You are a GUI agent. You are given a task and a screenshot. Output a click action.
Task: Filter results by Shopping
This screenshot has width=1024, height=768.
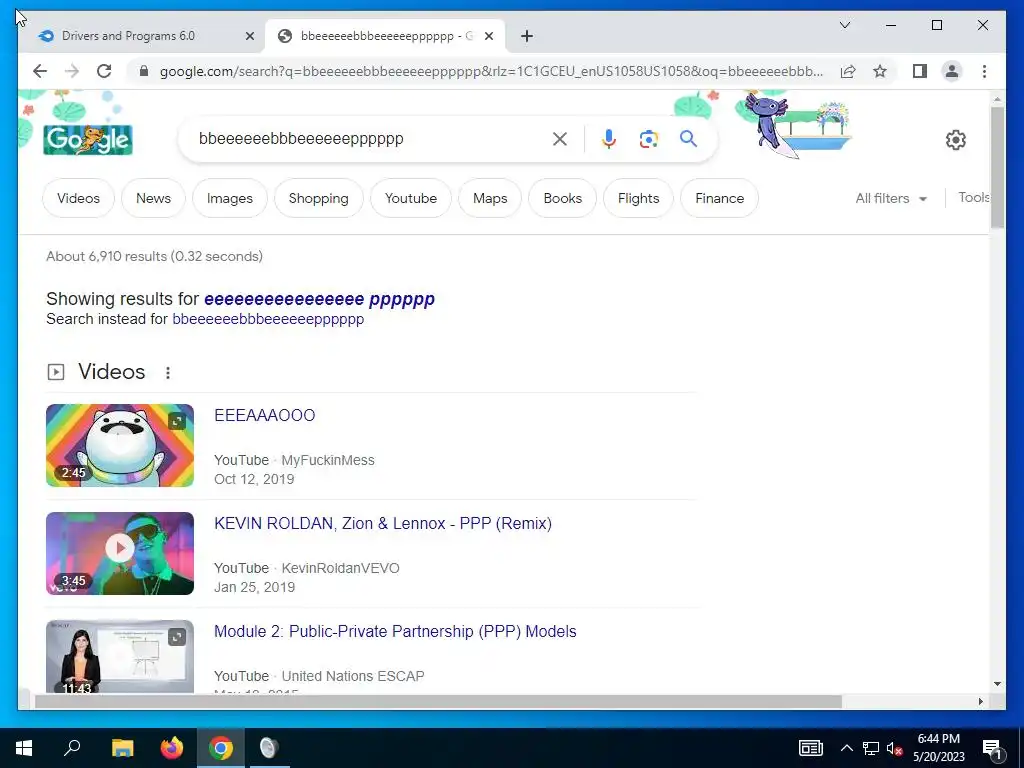point(319,198)
